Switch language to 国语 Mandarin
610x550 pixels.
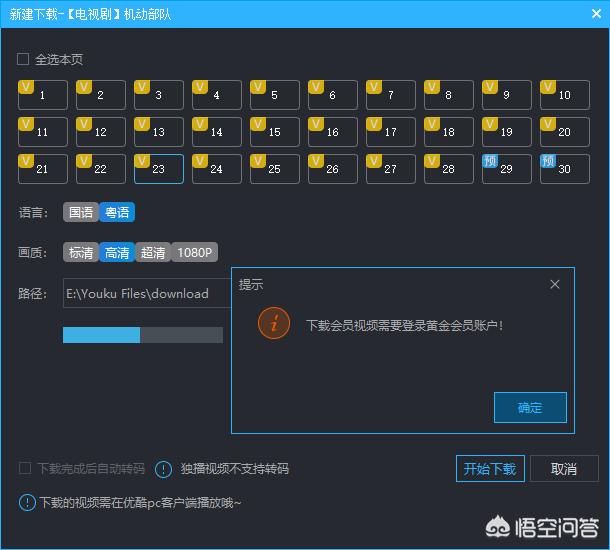click(x=81, y=212)
